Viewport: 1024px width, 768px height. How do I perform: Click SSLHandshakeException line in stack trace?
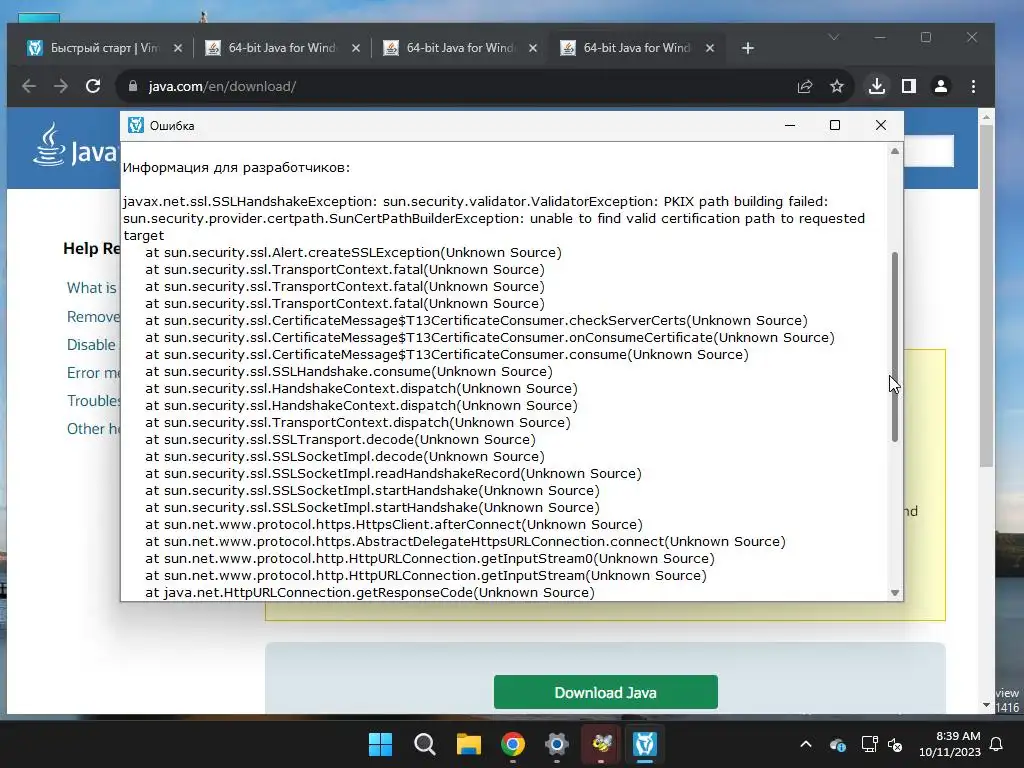tap(475, 202)
